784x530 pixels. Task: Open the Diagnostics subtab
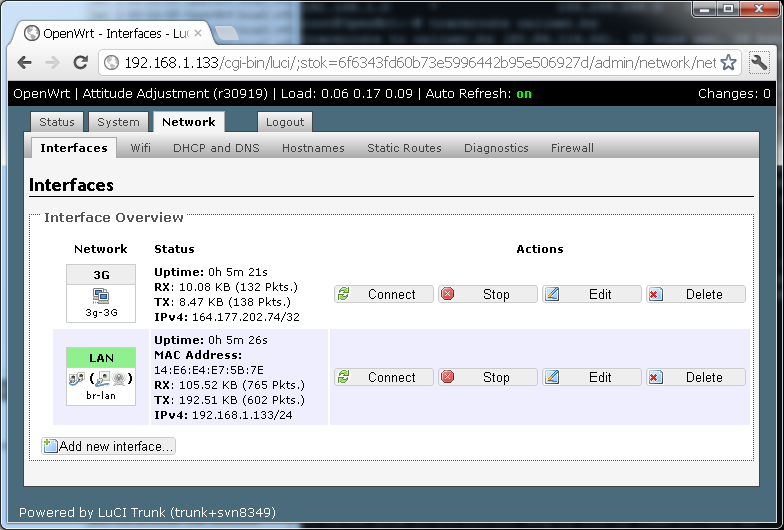tap(496, 148)
